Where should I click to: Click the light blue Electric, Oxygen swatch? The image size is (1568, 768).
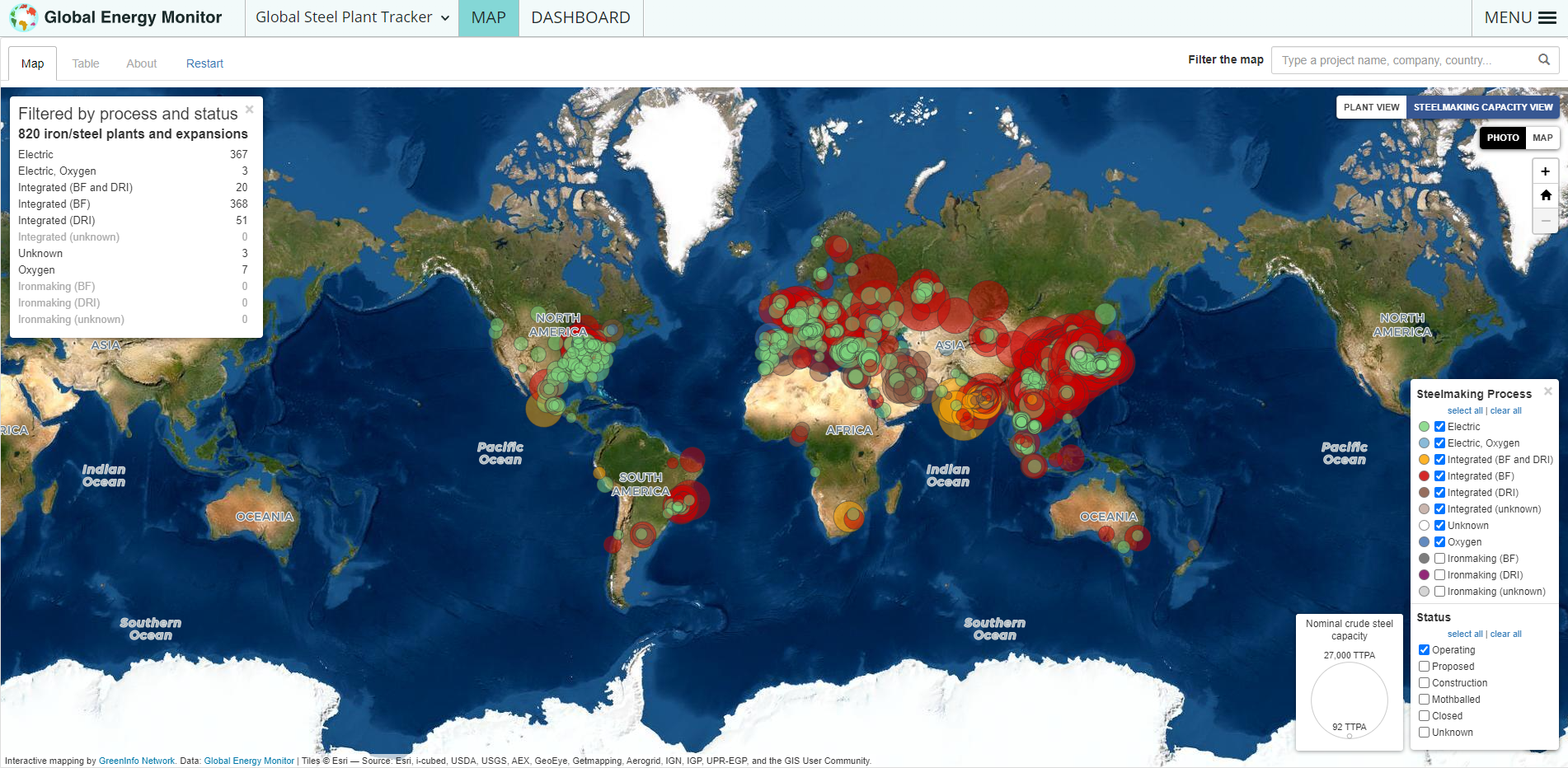coord(1424,443)
